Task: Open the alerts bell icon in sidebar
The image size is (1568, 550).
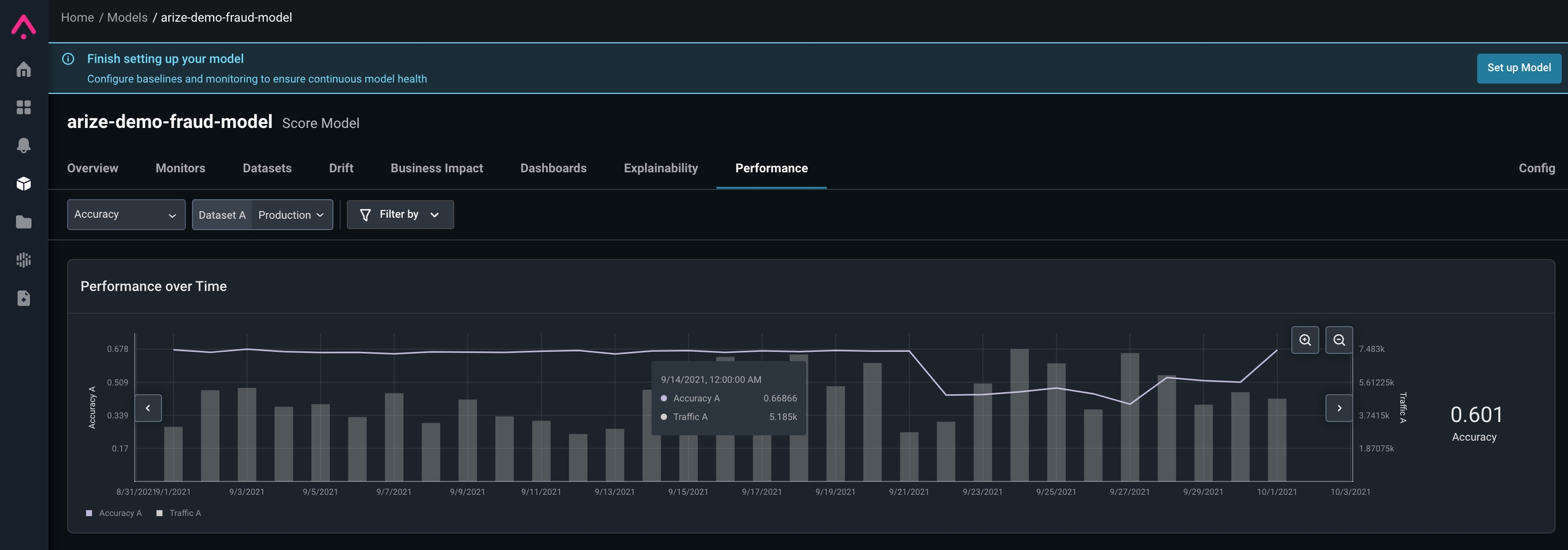Action: (24, 145)
